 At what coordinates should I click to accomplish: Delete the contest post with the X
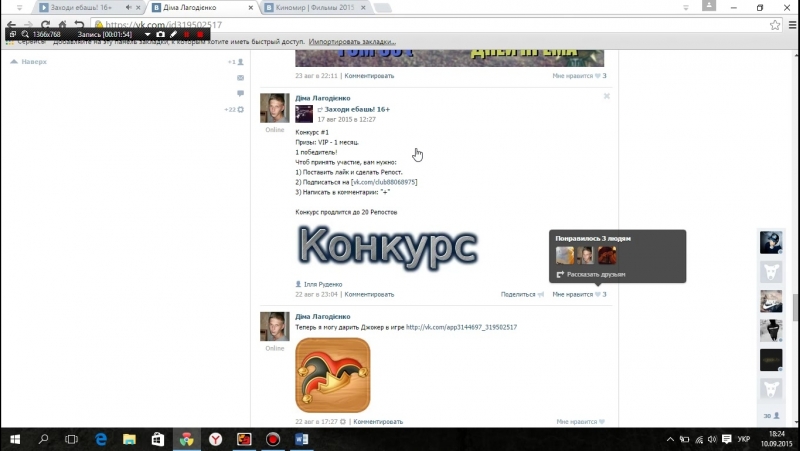607,96
